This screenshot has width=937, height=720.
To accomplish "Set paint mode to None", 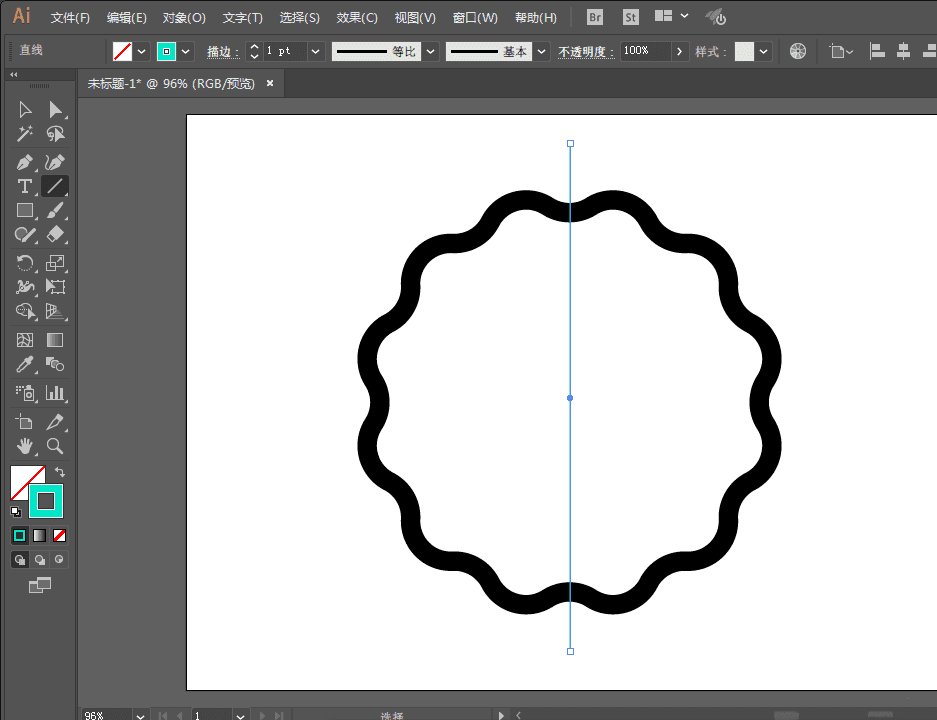I will tap(60, 536).
